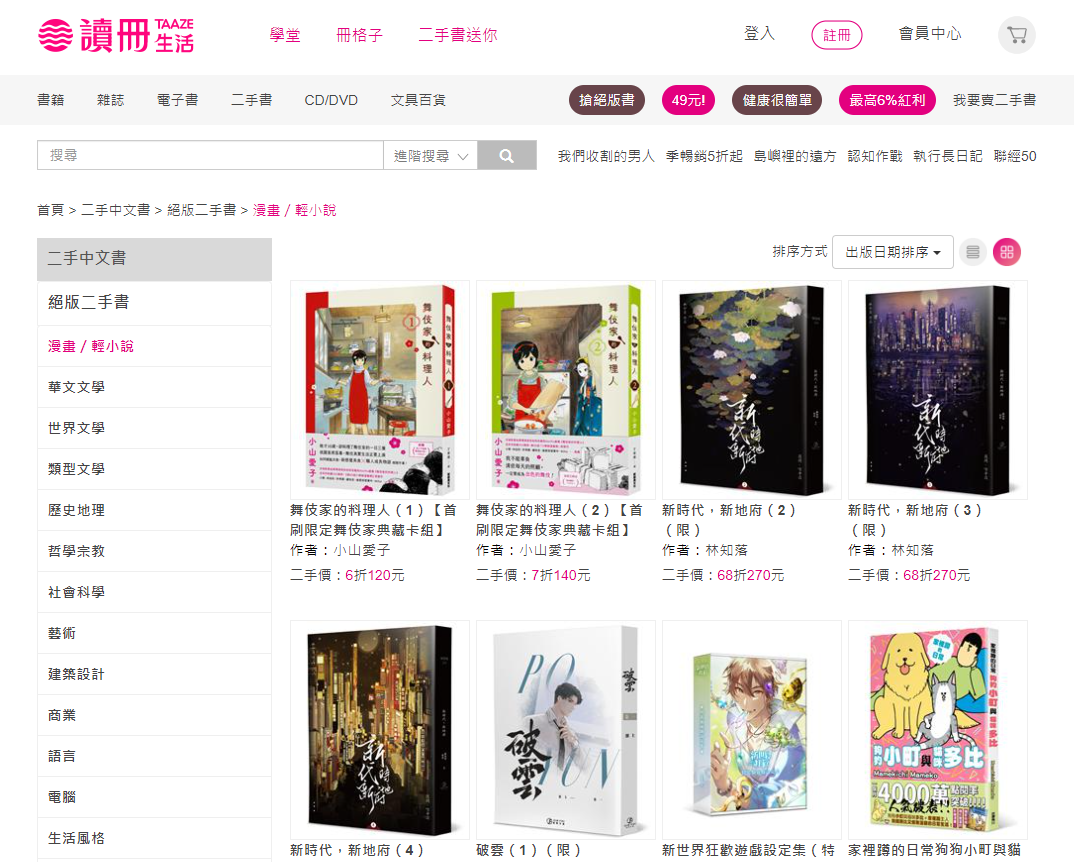Click the pink 49元! badge
Image resolution: width=1074 pixels, height=862 pixels.
(688, 100)
